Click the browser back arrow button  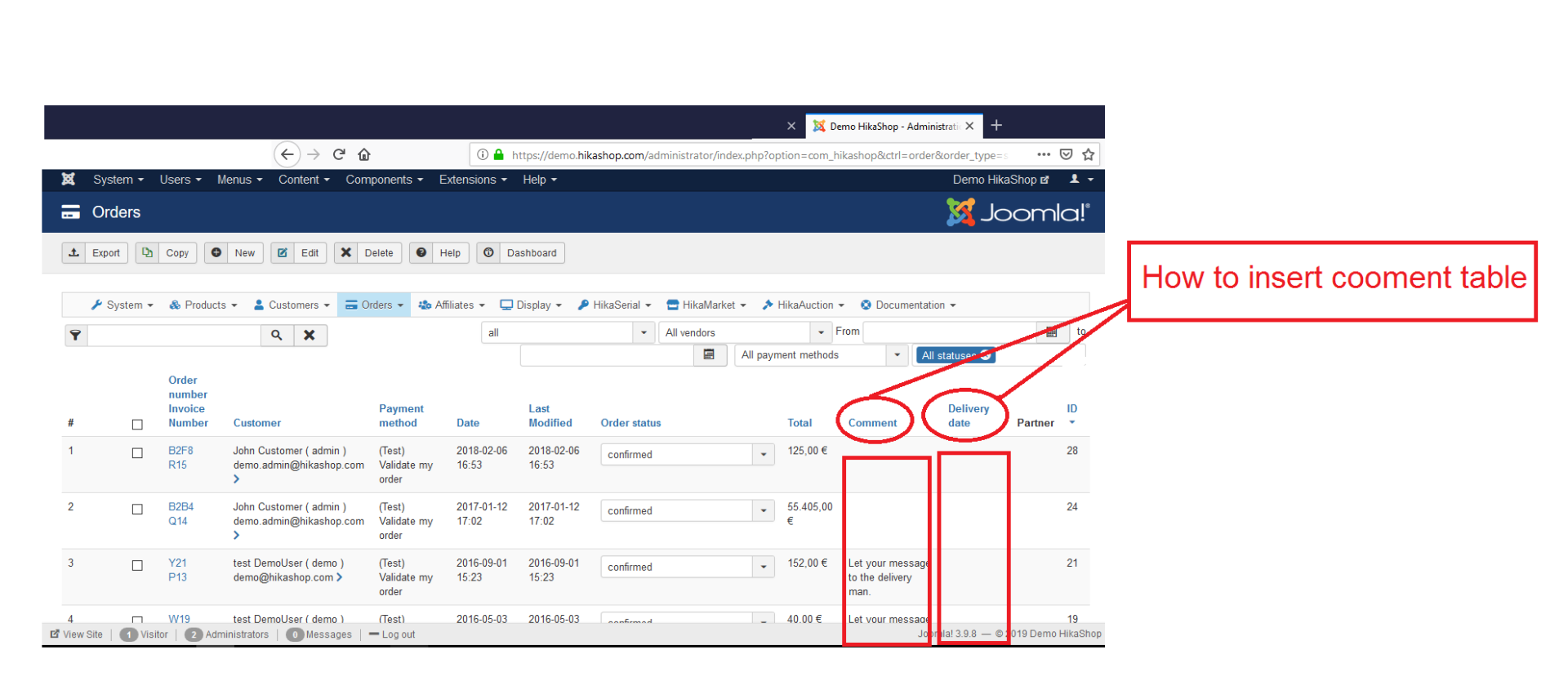287,154
